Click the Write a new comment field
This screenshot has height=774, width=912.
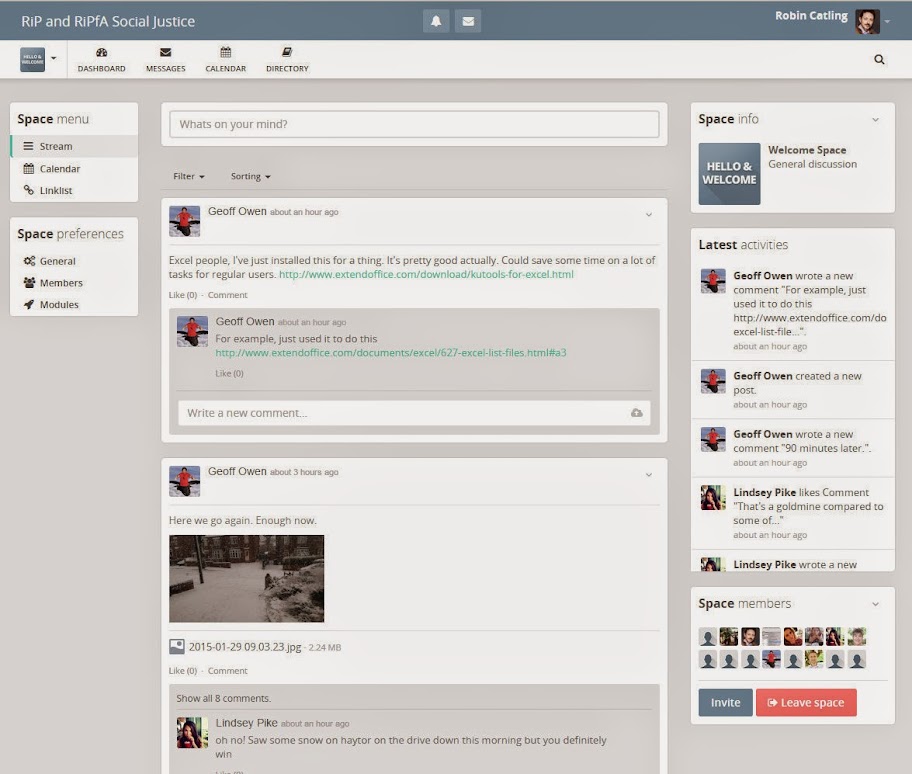pos(414,413)
